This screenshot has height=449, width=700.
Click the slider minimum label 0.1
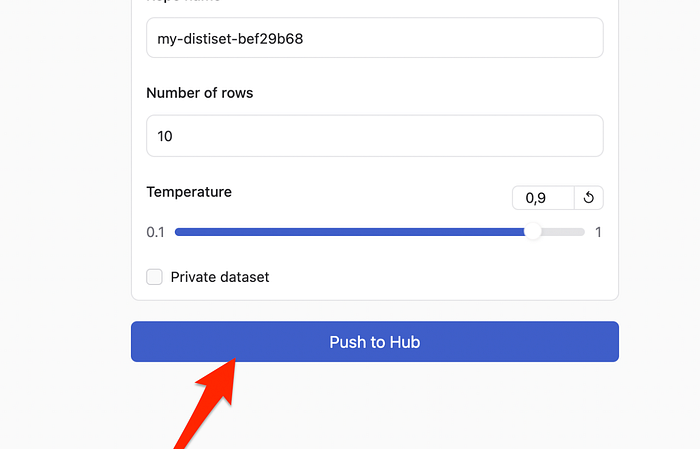coord(155,232)
